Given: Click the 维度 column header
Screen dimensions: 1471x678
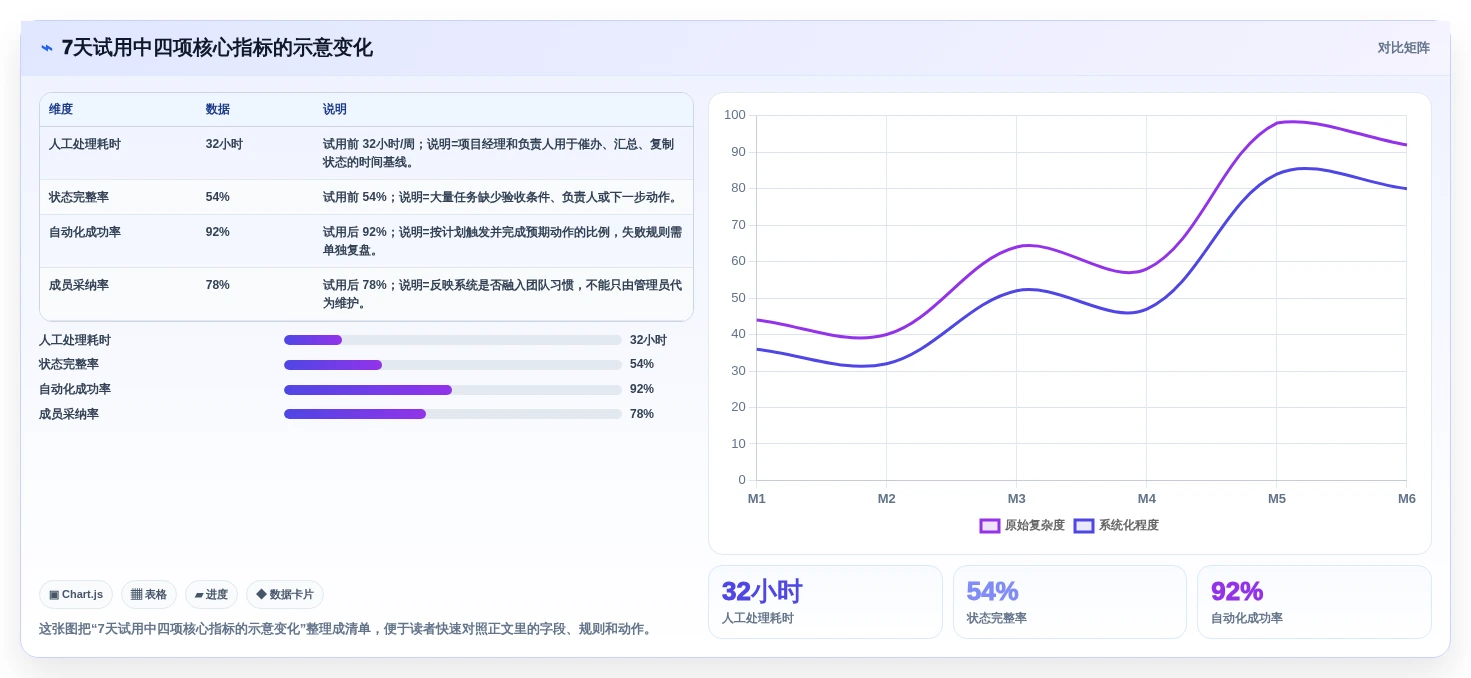Looking at the screenshot, I should (61, 109).
